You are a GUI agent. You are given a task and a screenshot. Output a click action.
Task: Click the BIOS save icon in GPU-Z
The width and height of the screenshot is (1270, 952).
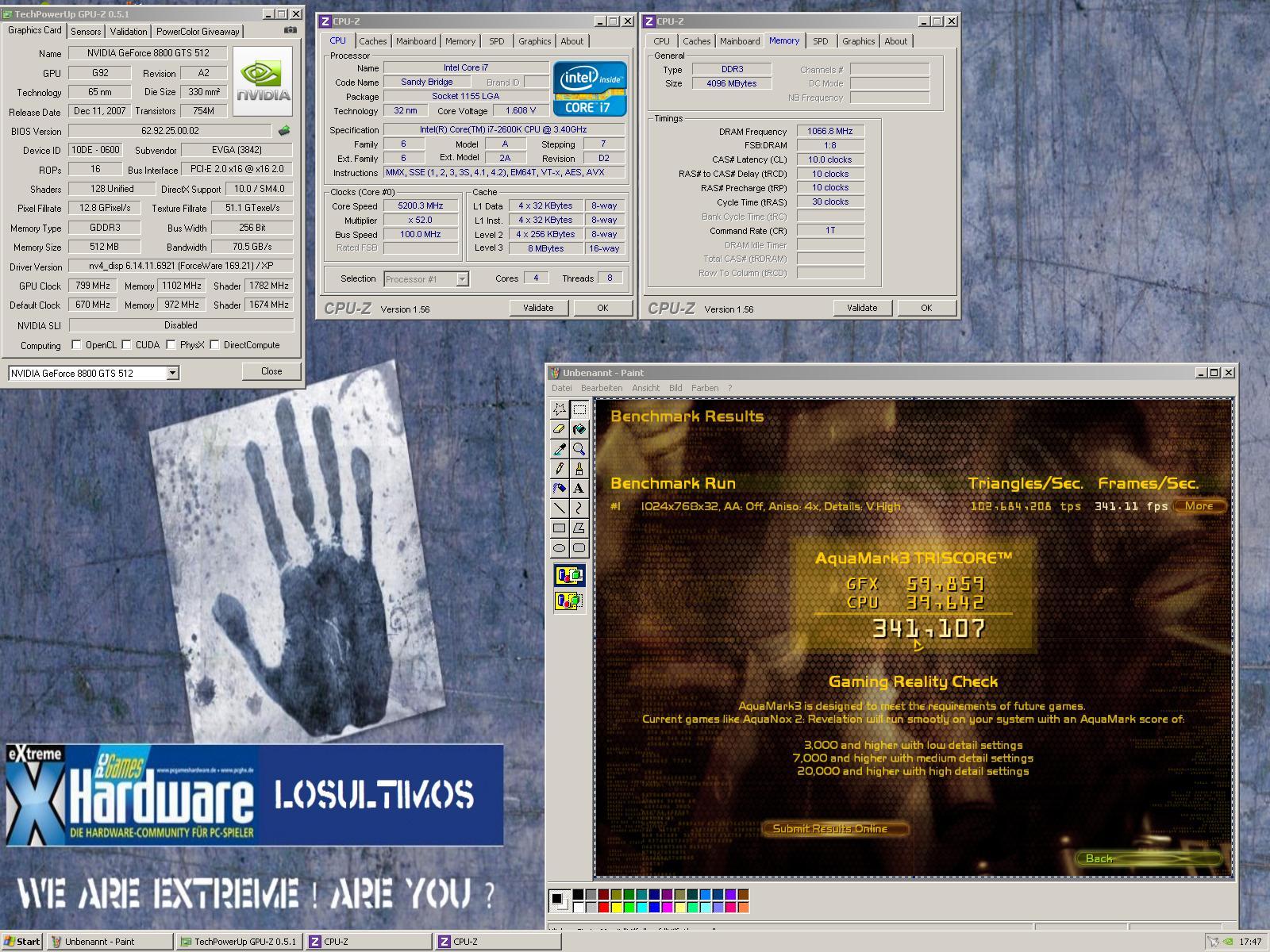click(284, 131)
